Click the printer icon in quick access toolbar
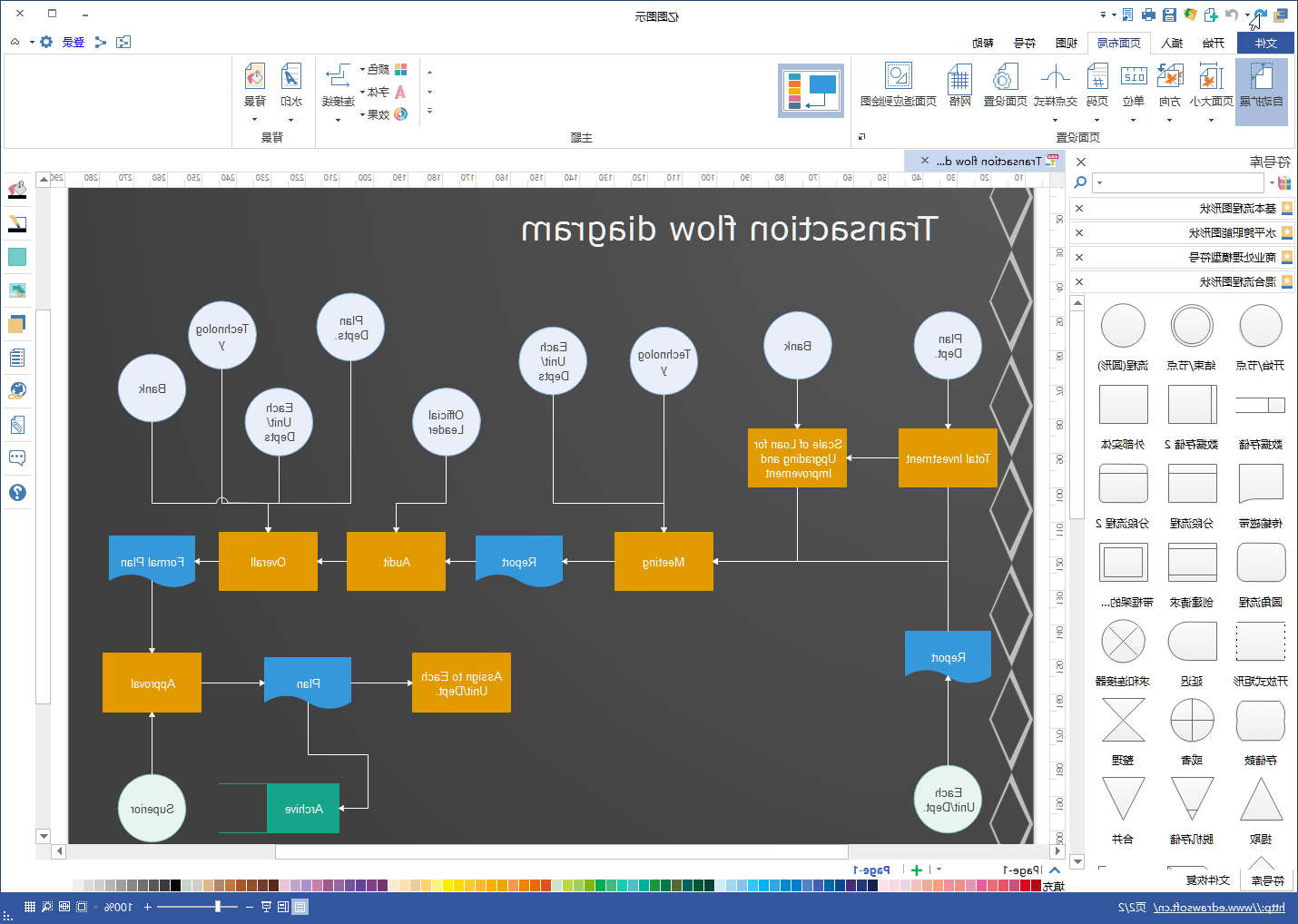 coord(1148,15)
